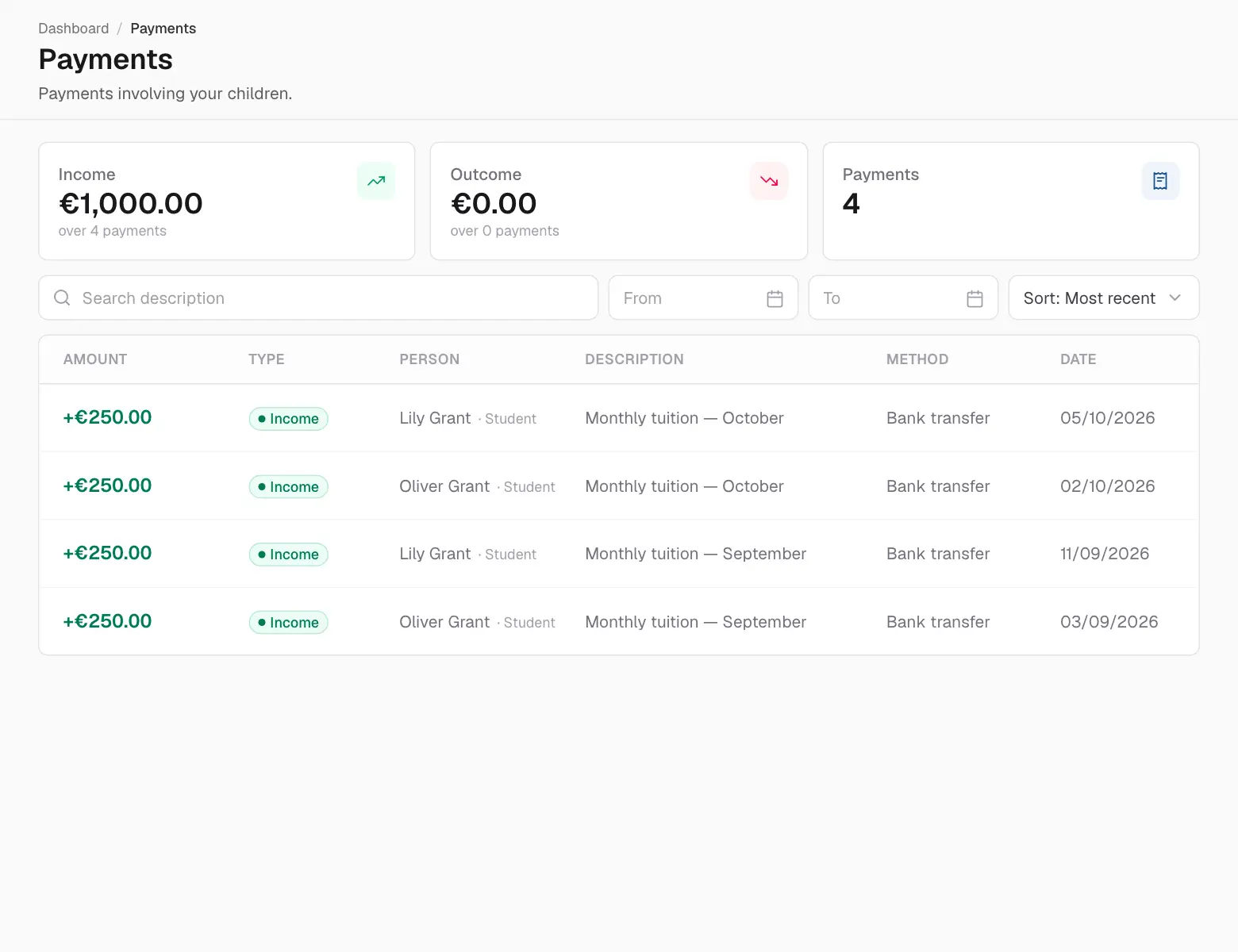This screenshot has width=1238, height=952.
Task: Click the €0.00 outcome total
Action: tap(494, 204)
